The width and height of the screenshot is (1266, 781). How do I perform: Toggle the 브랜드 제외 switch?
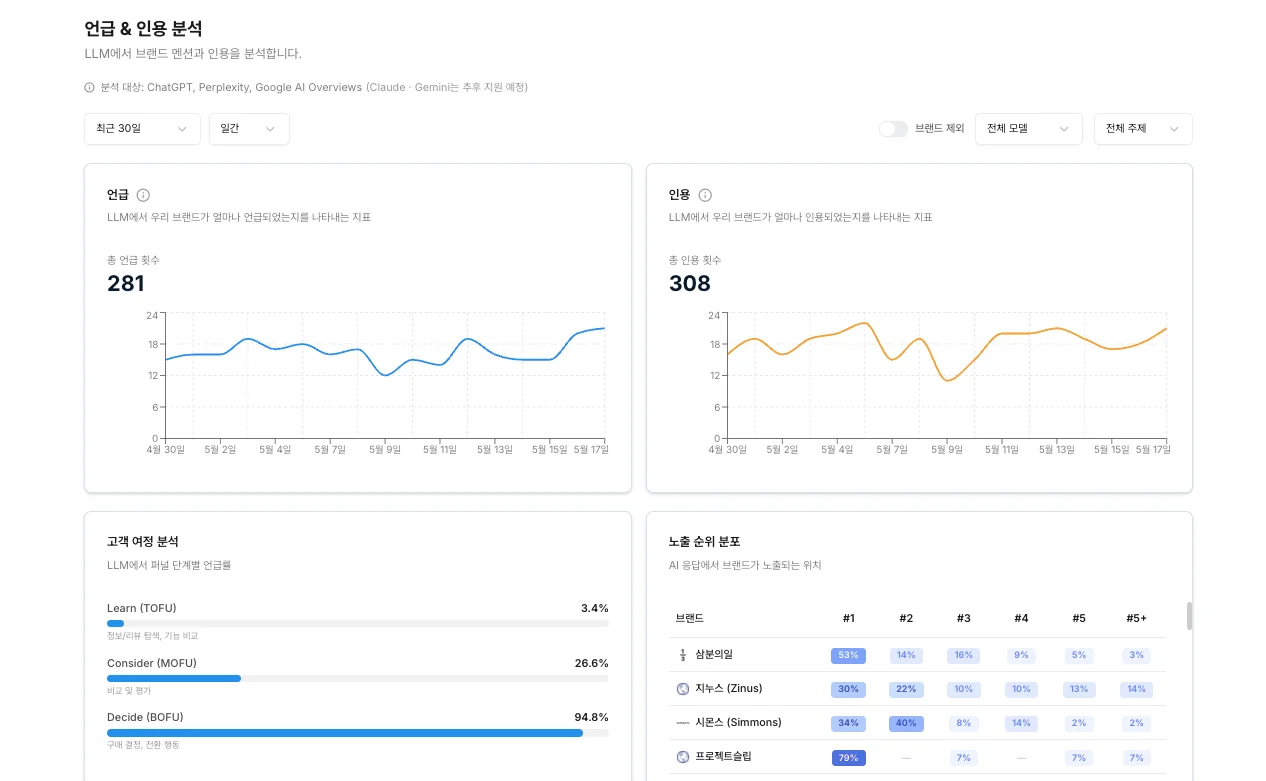[893, 129]
